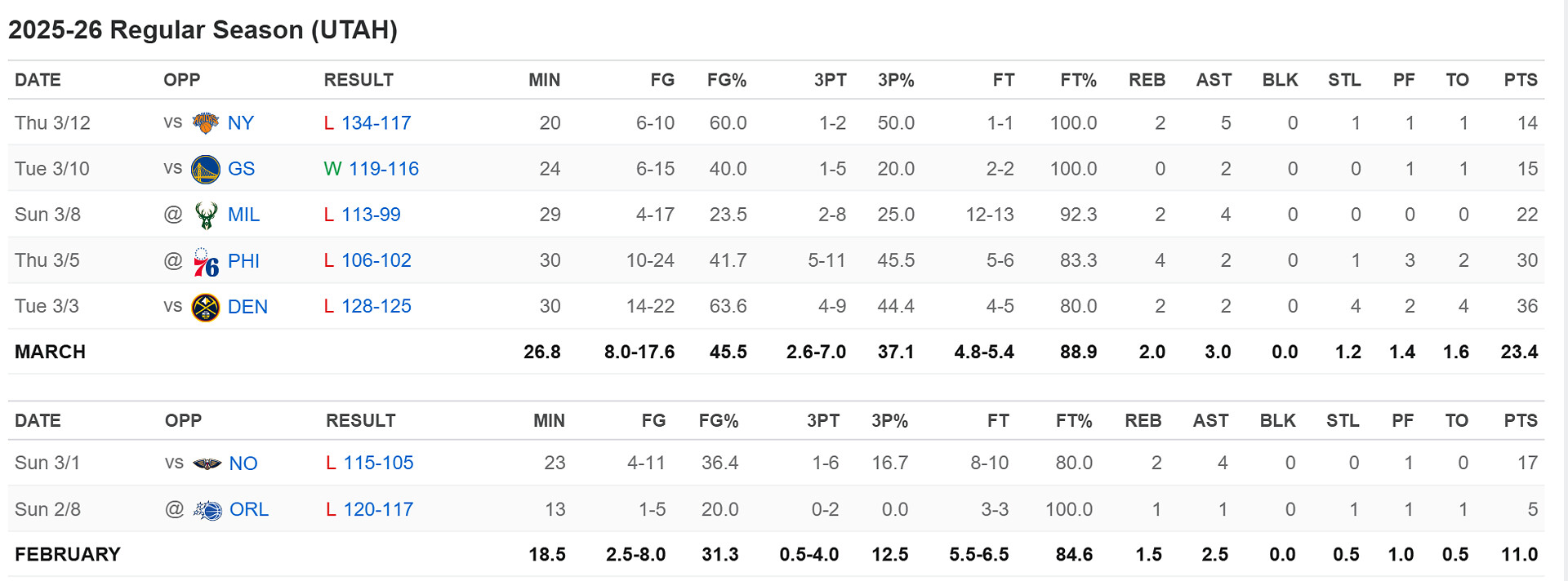Open the 120-117 Orlando game result
The height and width of the screenshot is (581, 1568).
point(378,509)
